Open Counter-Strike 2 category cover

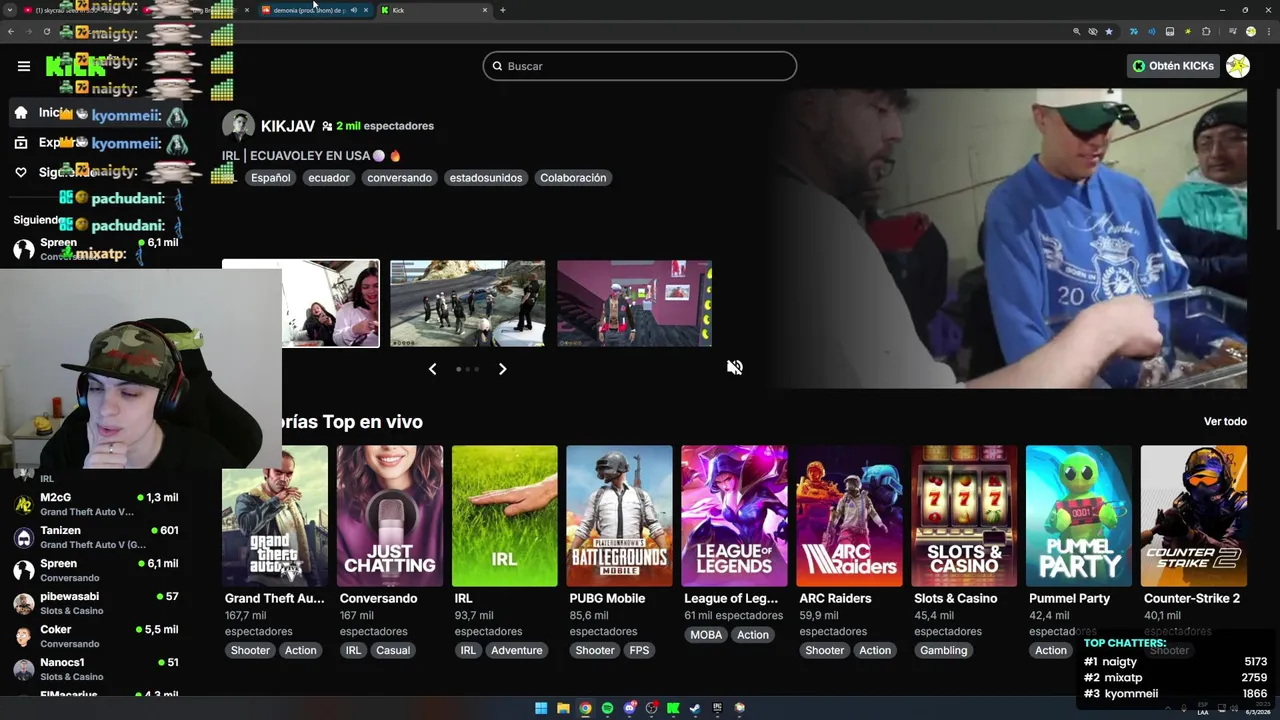[x=1194, y=516]
